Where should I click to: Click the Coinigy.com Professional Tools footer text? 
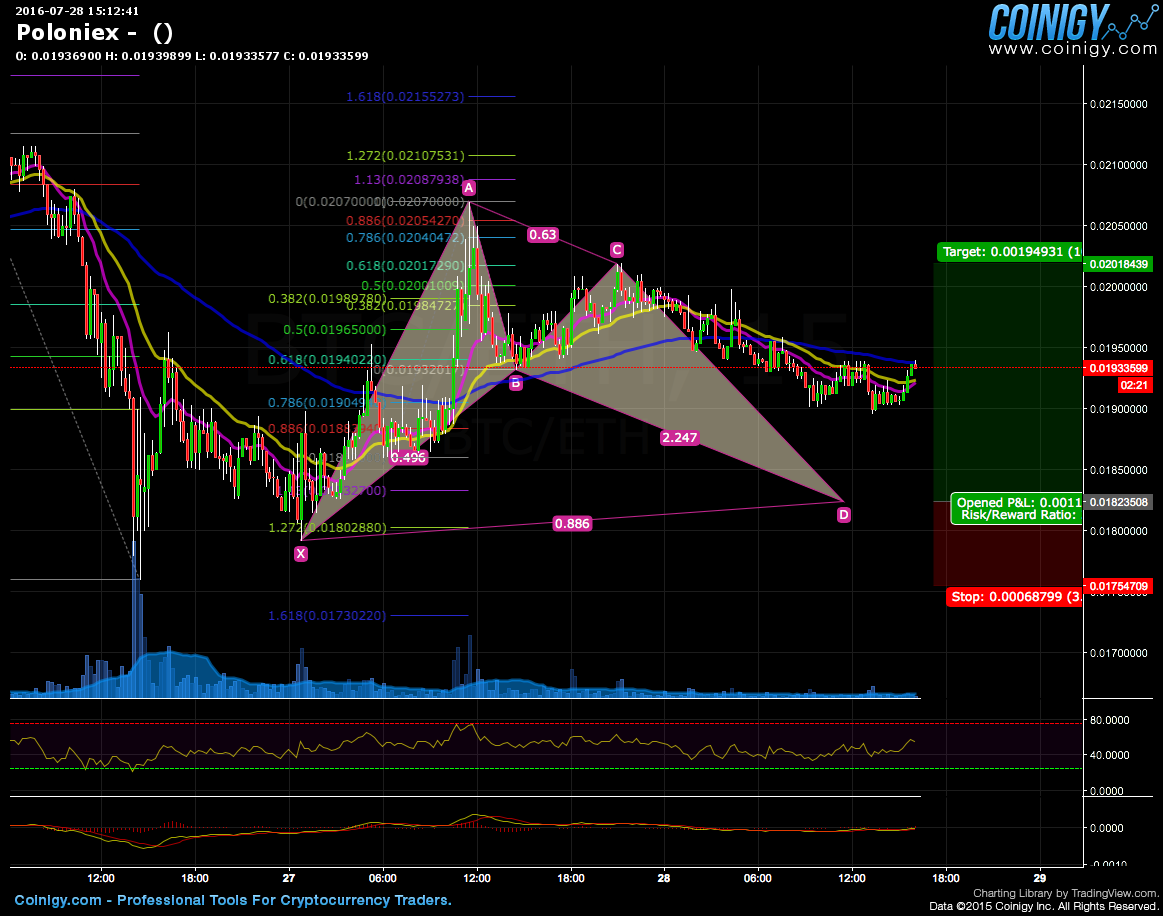(233, 900)
